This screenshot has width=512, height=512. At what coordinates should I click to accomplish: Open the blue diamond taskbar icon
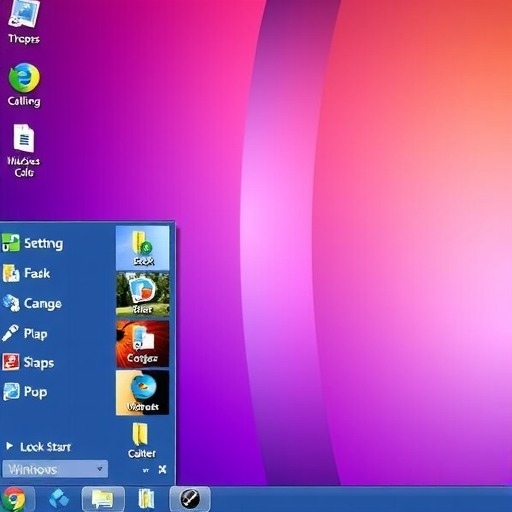[x=59, y=499]
